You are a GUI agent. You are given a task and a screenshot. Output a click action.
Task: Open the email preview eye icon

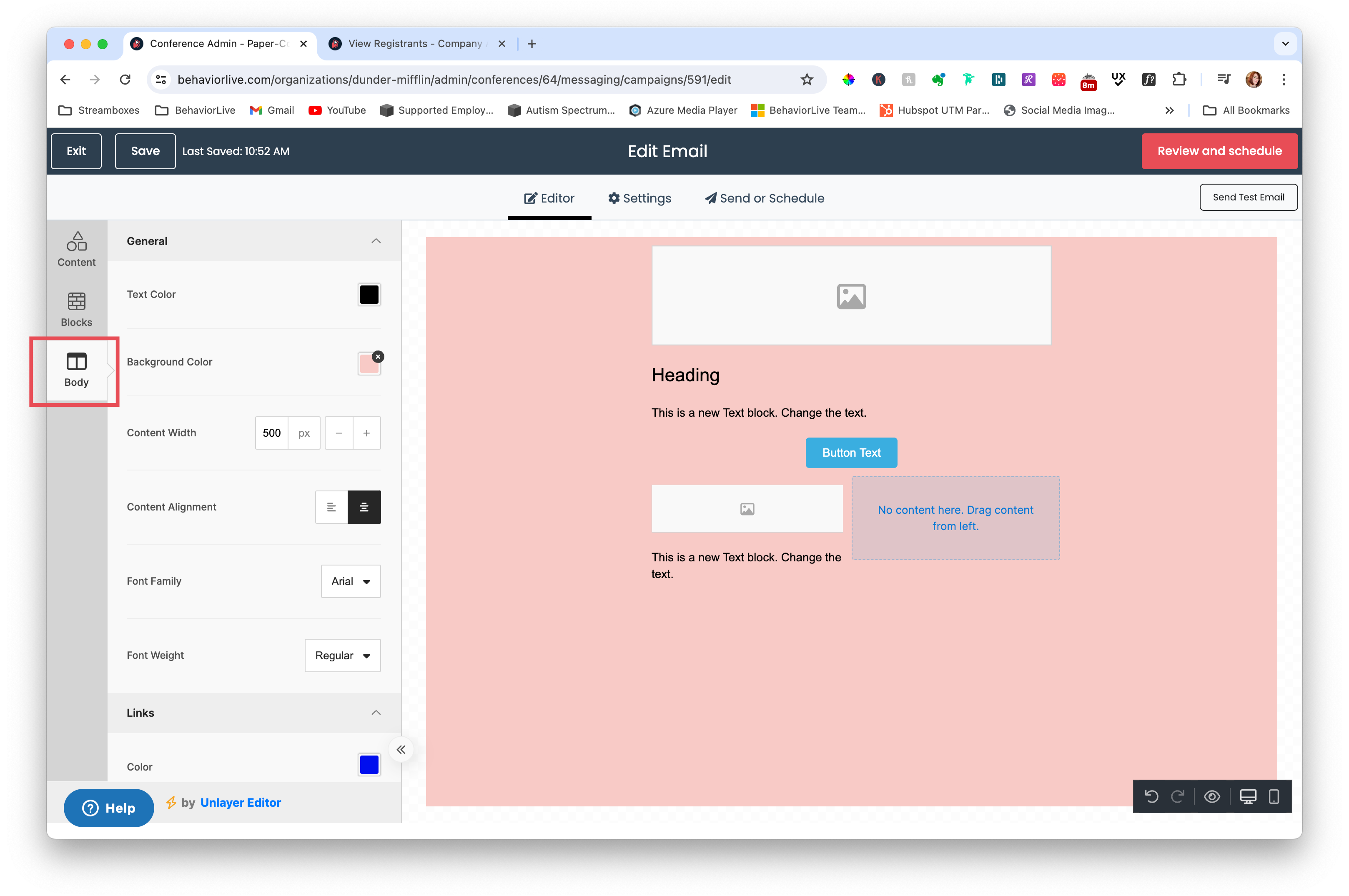1212,796
